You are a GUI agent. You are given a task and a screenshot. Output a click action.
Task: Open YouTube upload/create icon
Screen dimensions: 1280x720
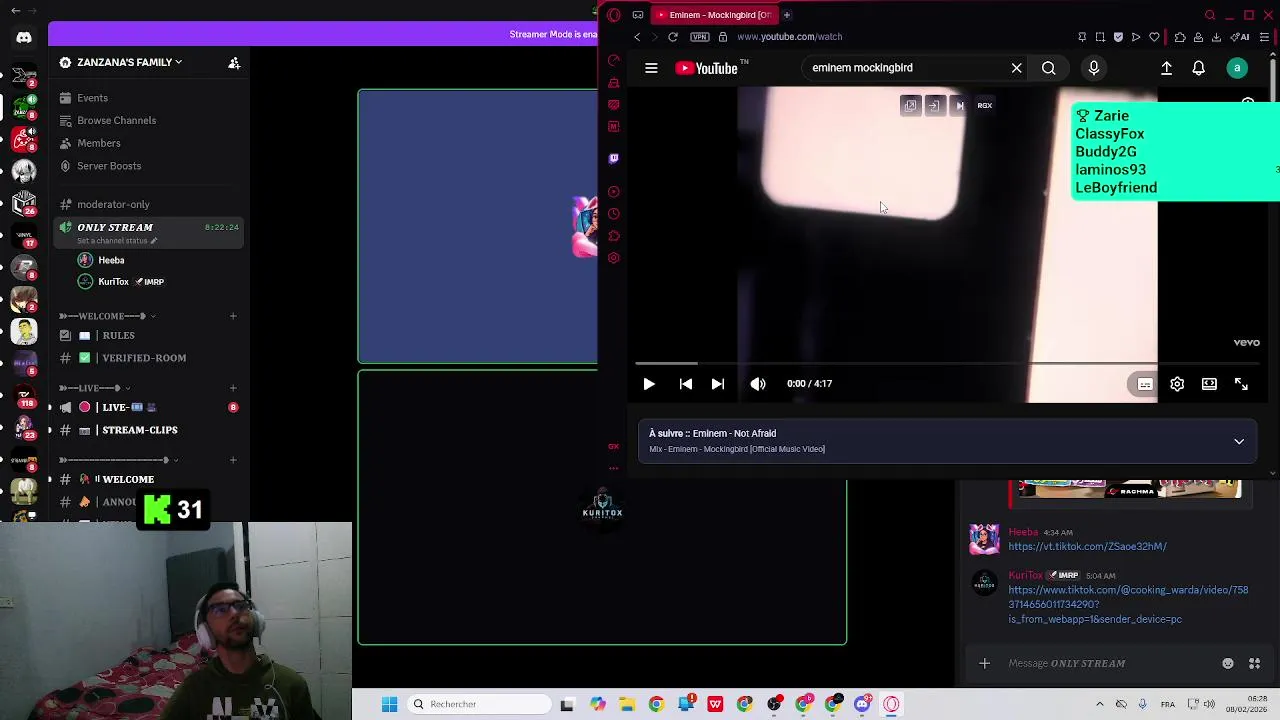[1166, 68]
